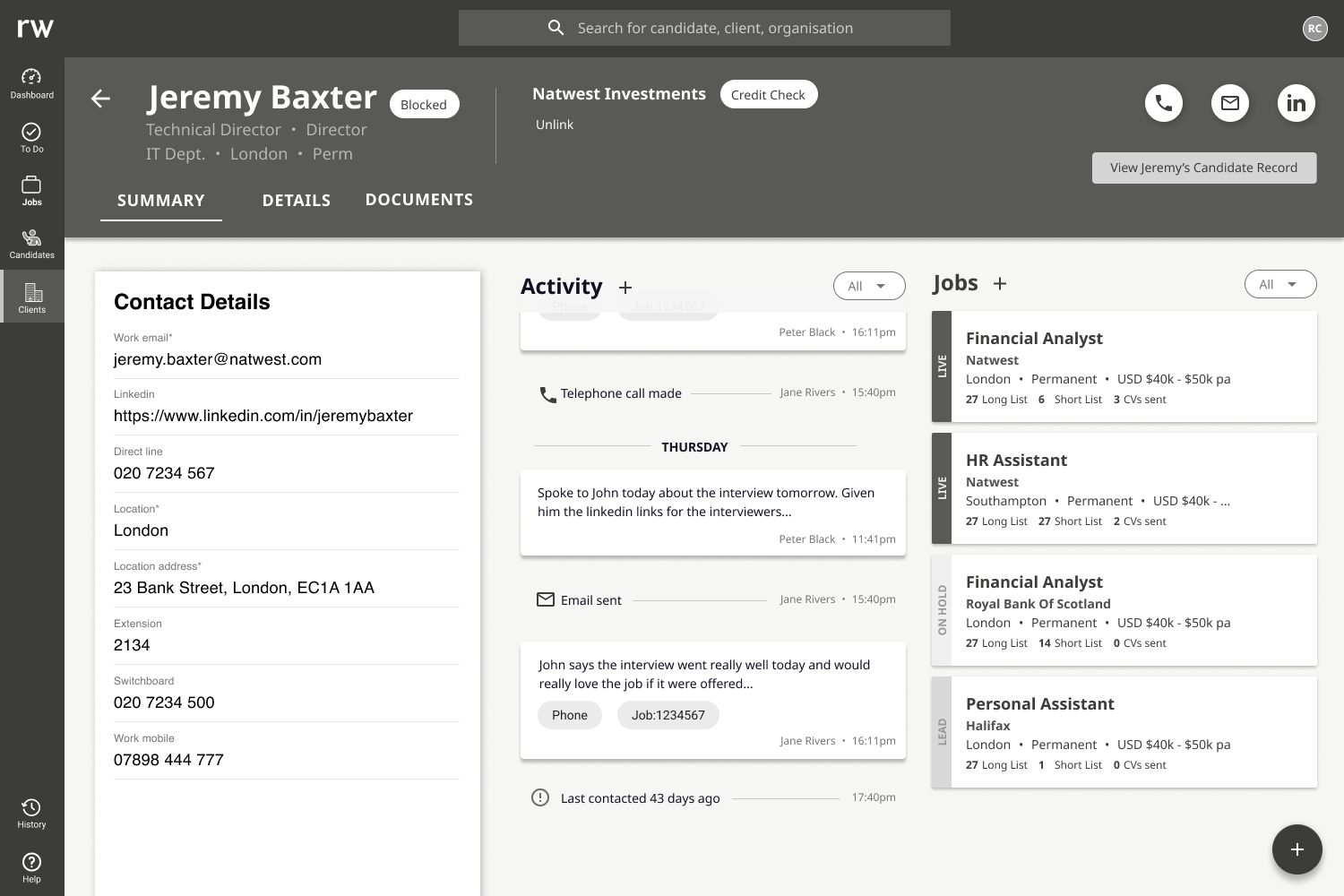Viewport: 1344px width, 896px height.
Task: Open the LinkedIn round button
Action: [x=1297, y=103]
